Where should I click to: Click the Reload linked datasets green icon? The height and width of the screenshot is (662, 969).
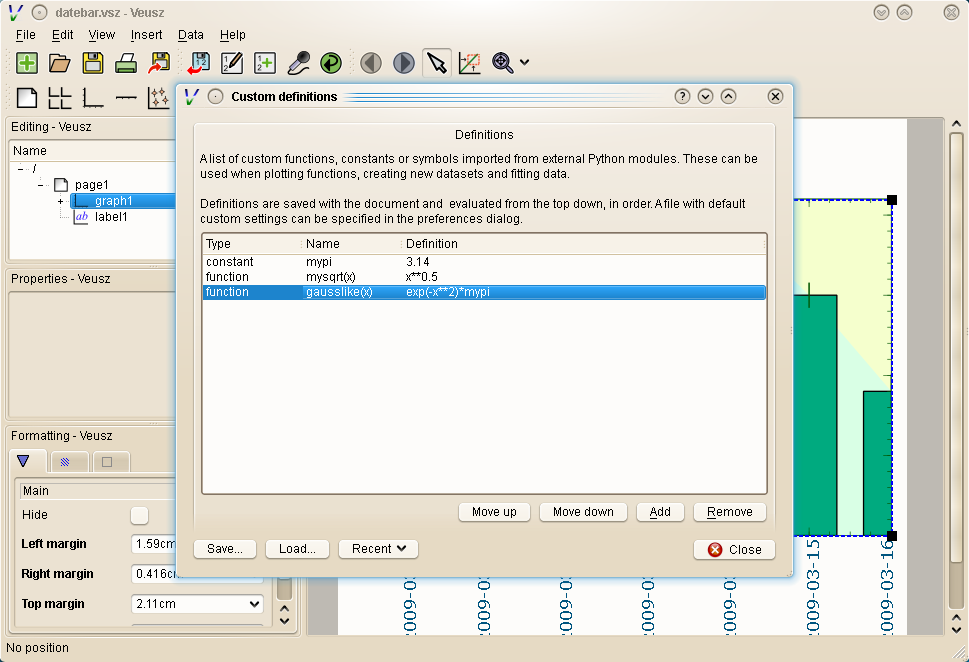tap(331, 63)
